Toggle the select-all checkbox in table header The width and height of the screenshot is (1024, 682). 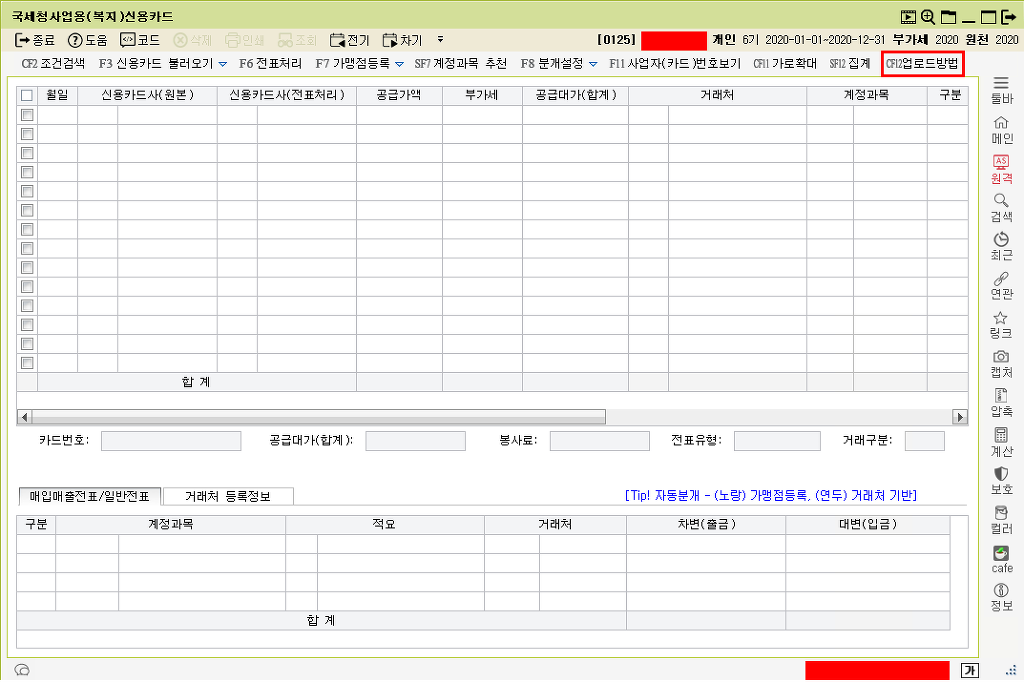tap(27, 95)
